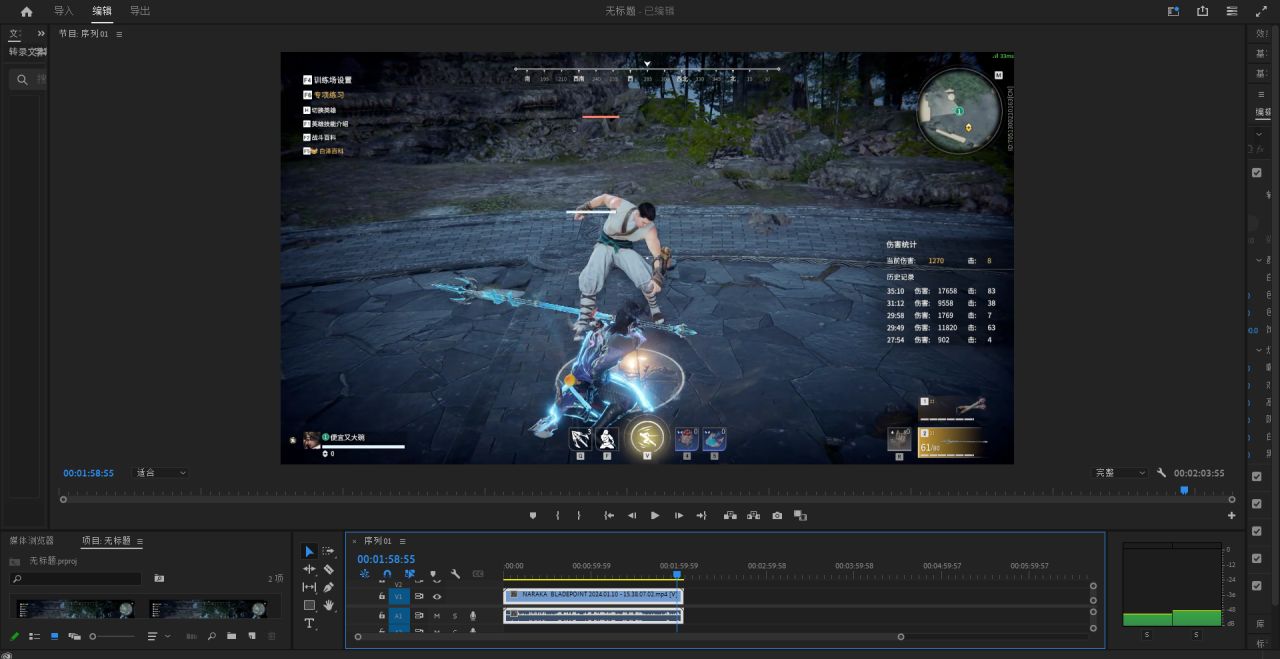Click the Export Frame camera icon
Viewport: 1280px width, 659px height.
(777, 515)
